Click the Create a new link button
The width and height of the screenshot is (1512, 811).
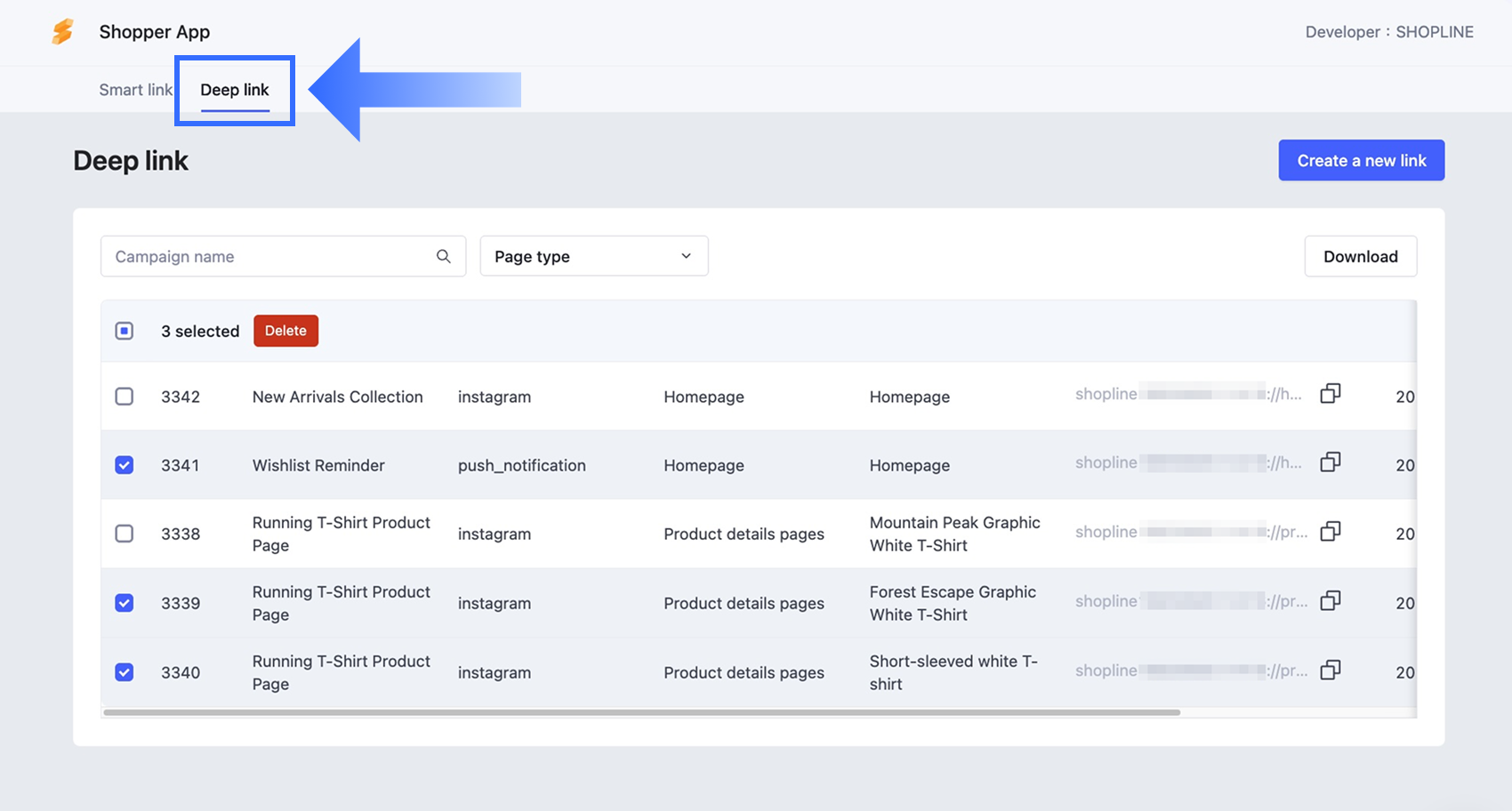tap(1362, 160)
